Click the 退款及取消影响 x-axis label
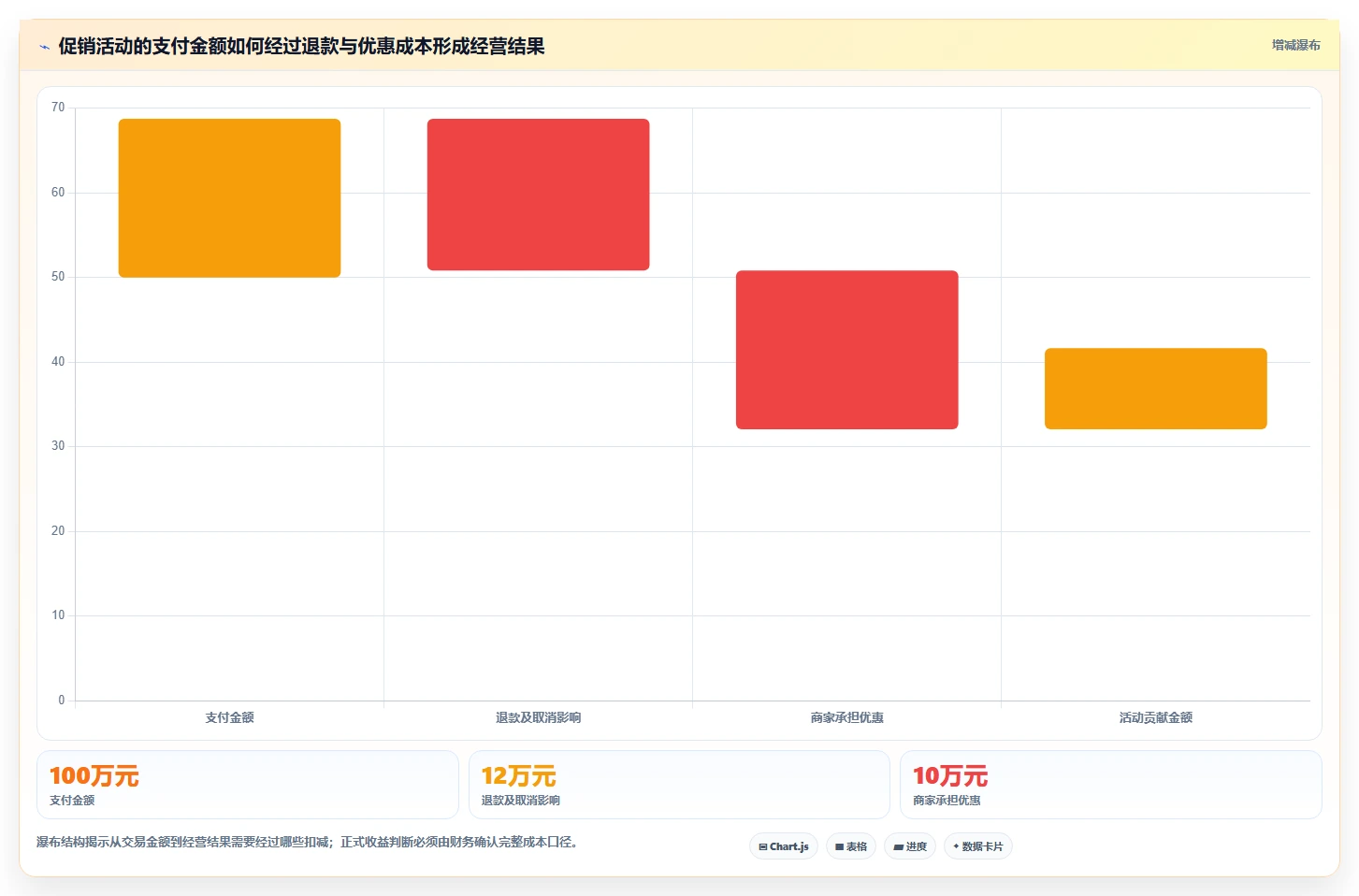This screenshot has width=1359, height=896. click(538, 717)
